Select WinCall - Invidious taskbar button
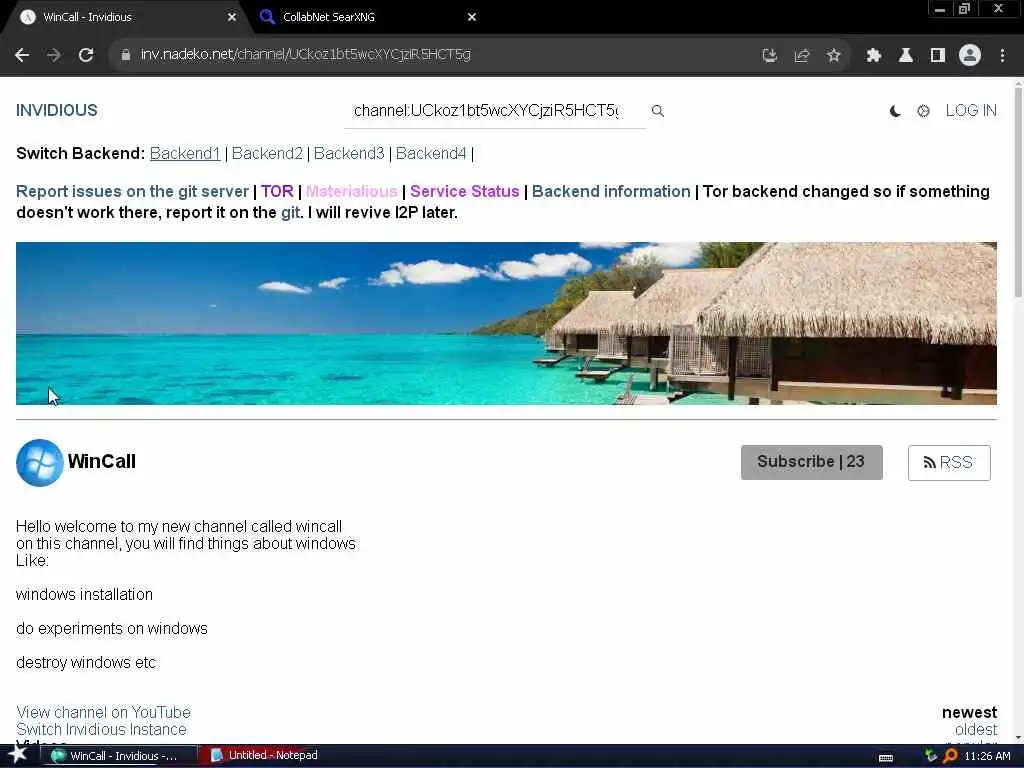The image size is (1024, 768). pyautogui.click(x=119, y=756)
